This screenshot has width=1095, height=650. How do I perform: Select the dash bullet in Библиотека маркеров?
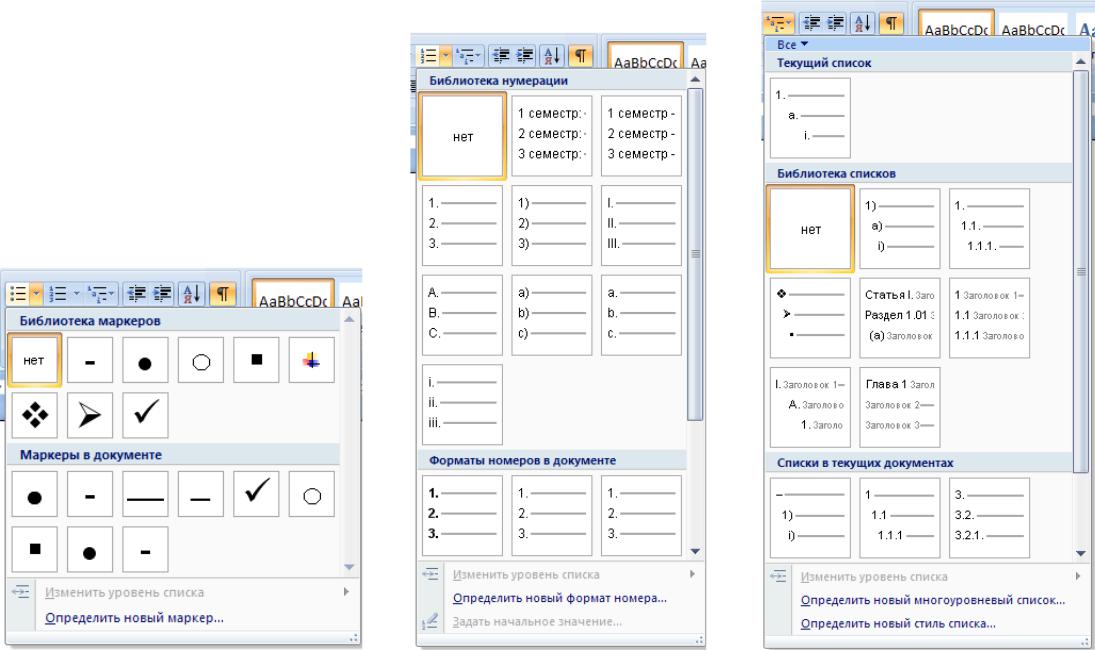tap(90, 360)
